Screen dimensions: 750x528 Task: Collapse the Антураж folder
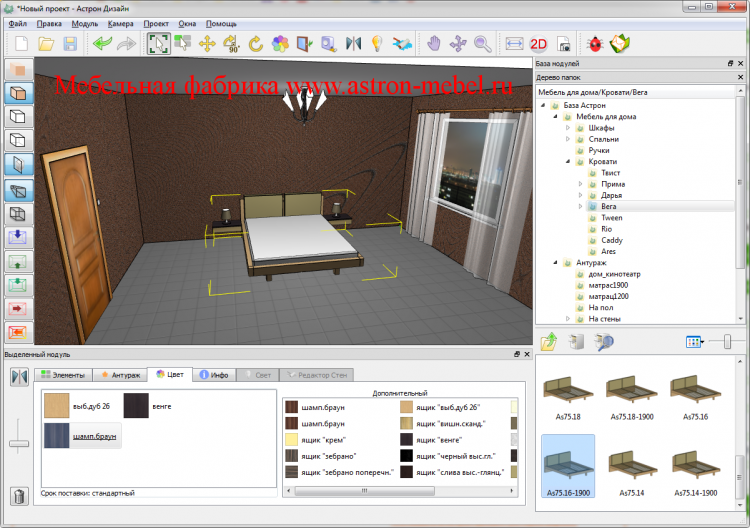[555, 263]
